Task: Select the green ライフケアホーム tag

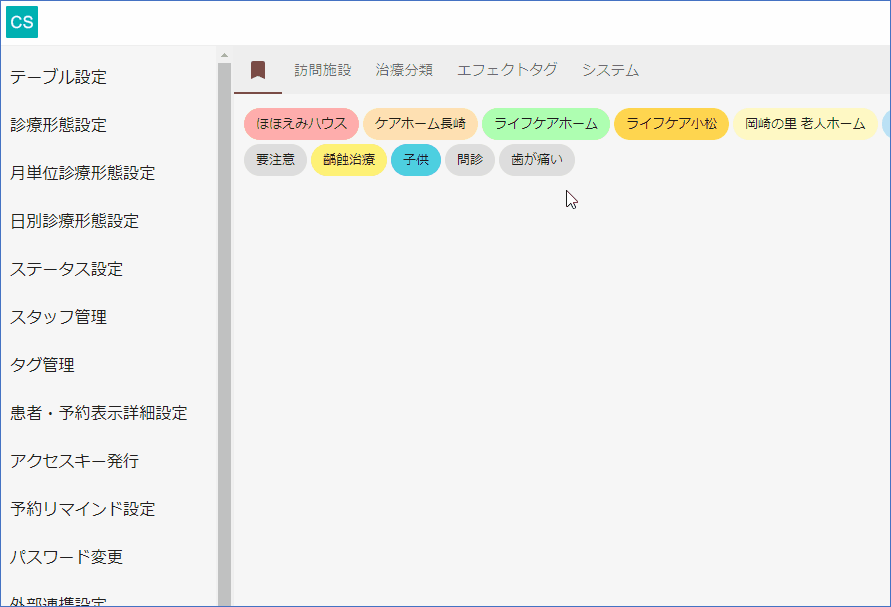Action: click(546, 124)
